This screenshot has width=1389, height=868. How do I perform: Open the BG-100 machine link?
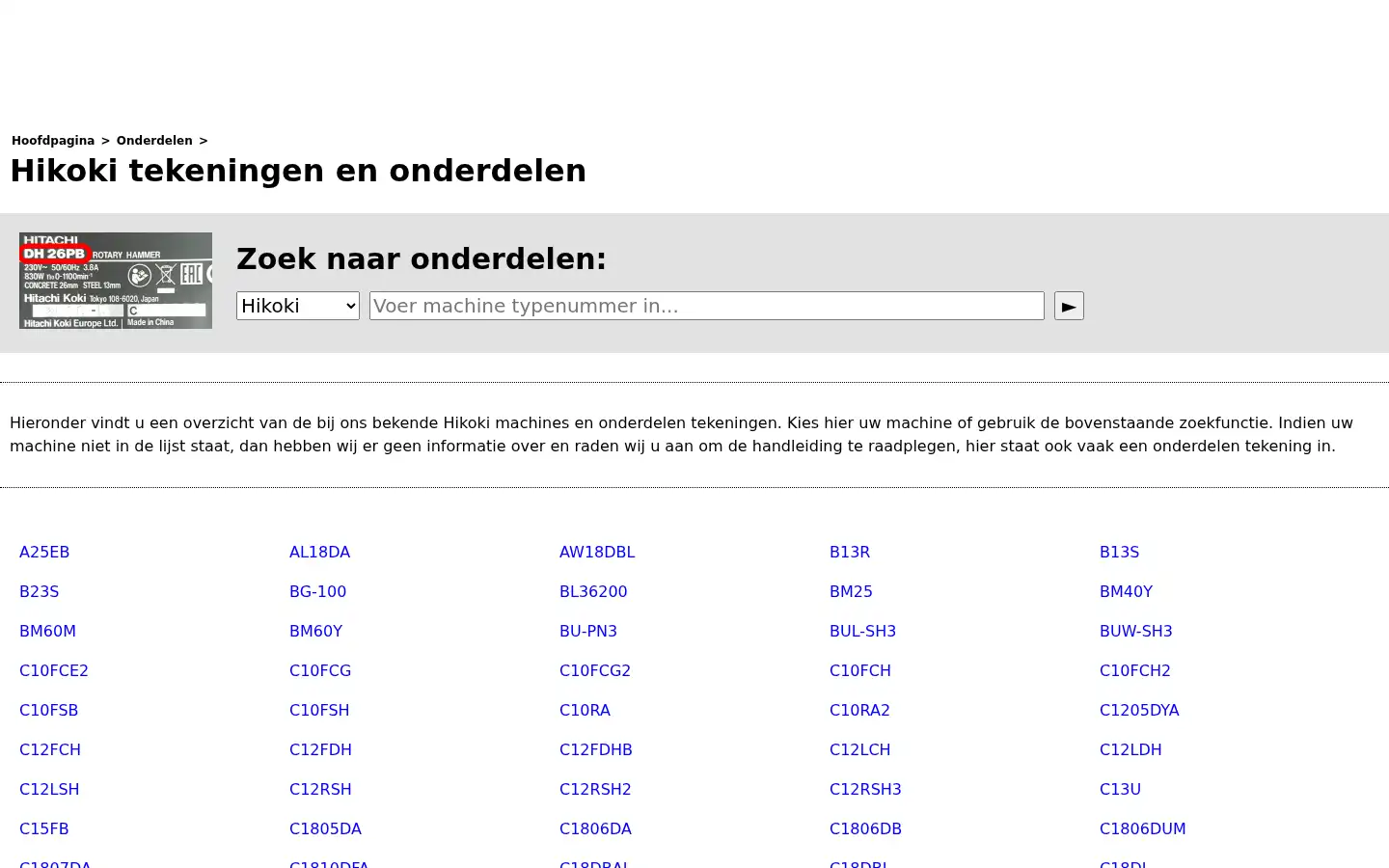click(317, 592)
